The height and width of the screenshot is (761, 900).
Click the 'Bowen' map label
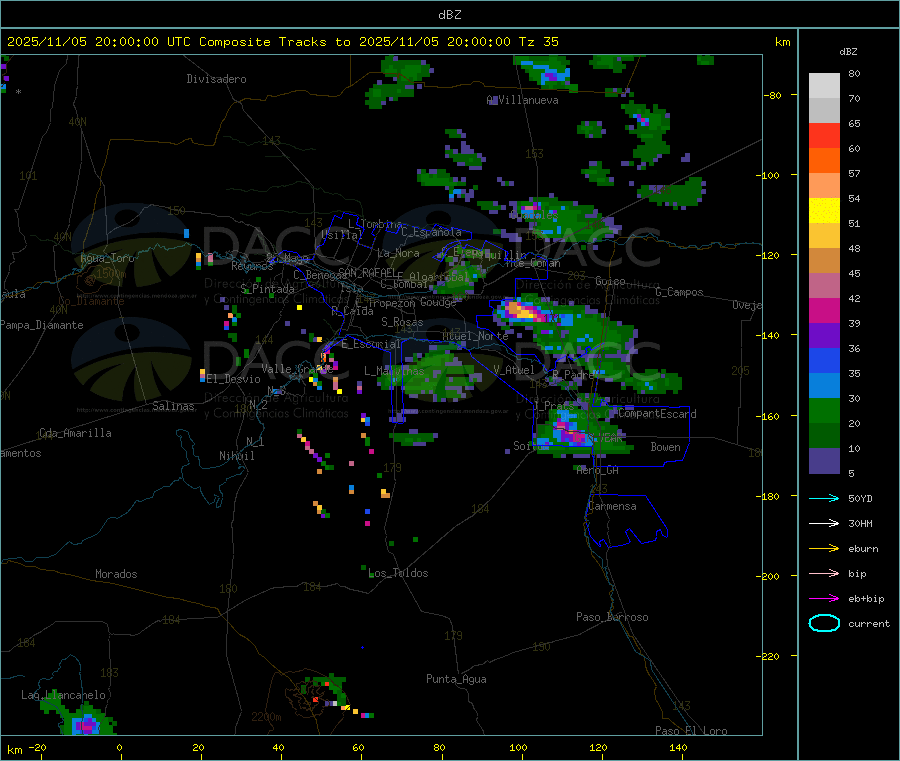click(665, 447)
